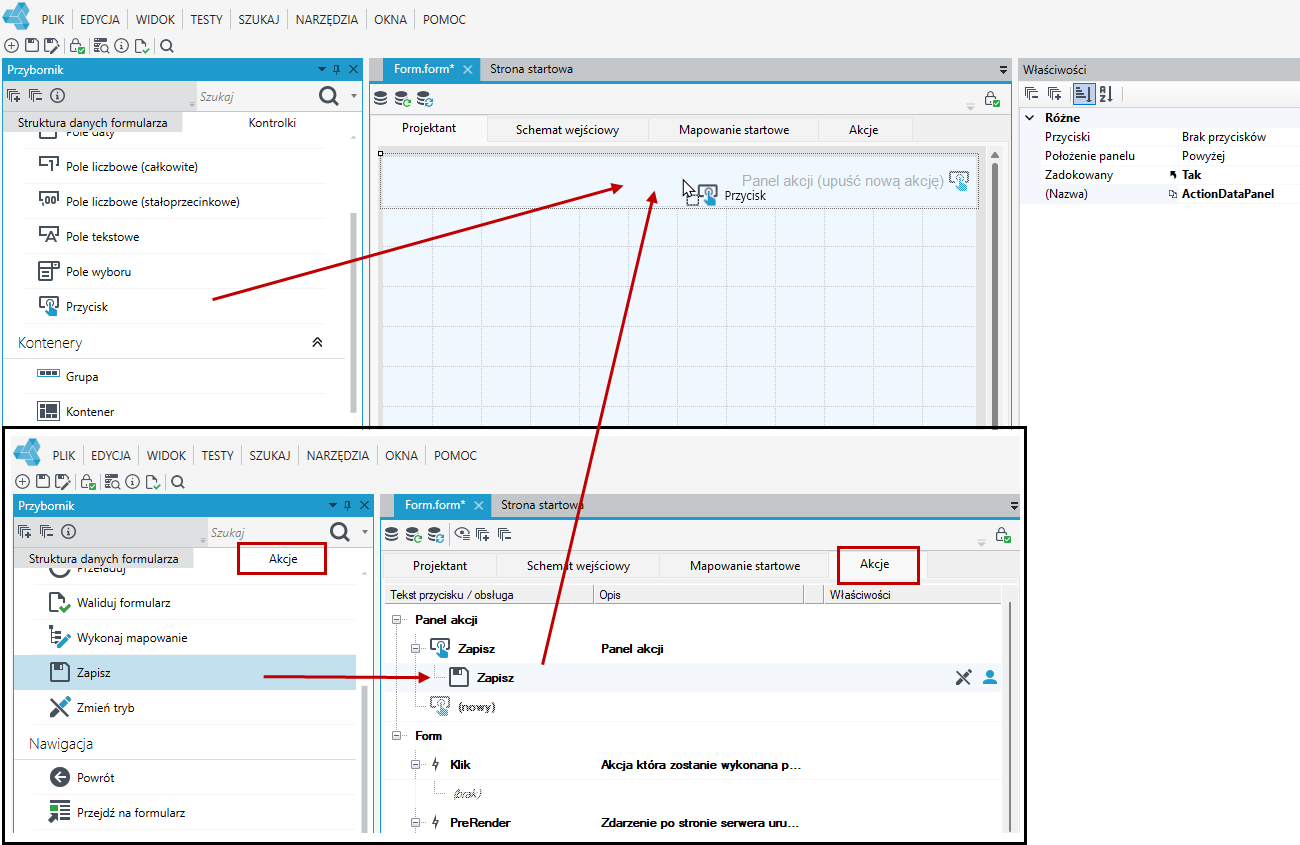Click the edit tools icon on the Zapisz action row
This screenshot has width=1300, height=845.
point(963,677)
